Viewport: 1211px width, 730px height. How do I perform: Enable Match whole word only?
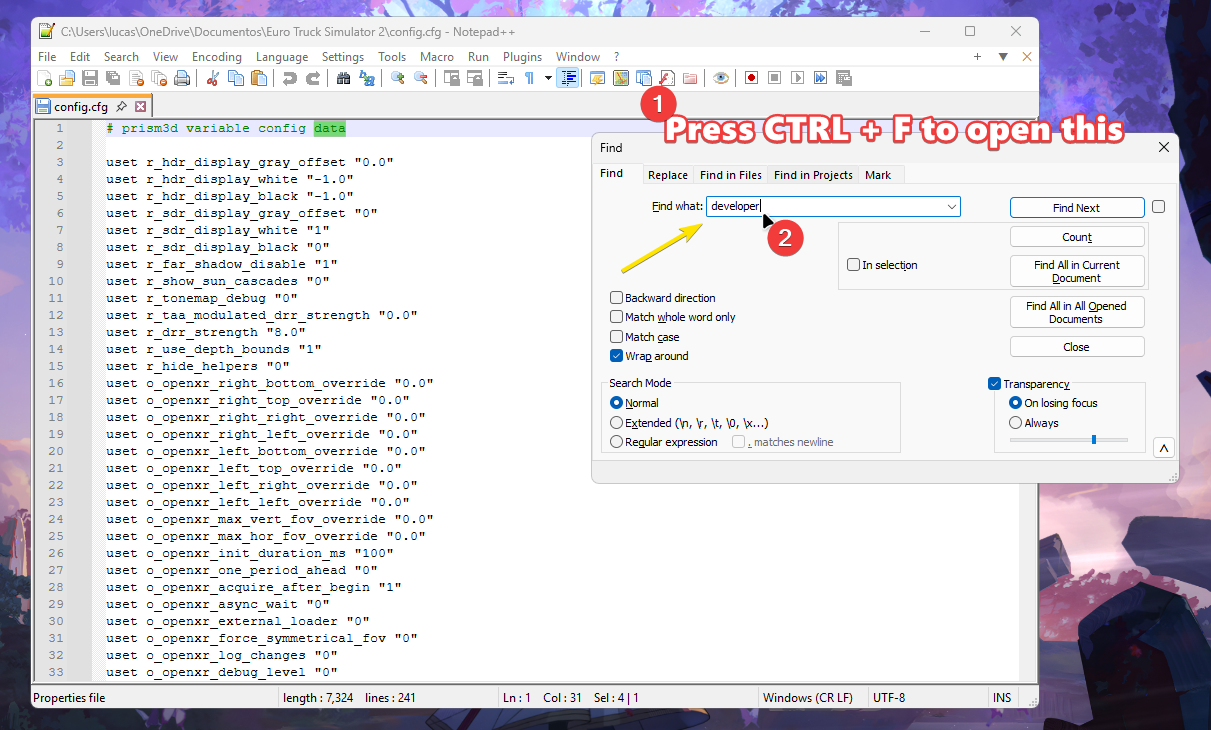coord(617,317)
